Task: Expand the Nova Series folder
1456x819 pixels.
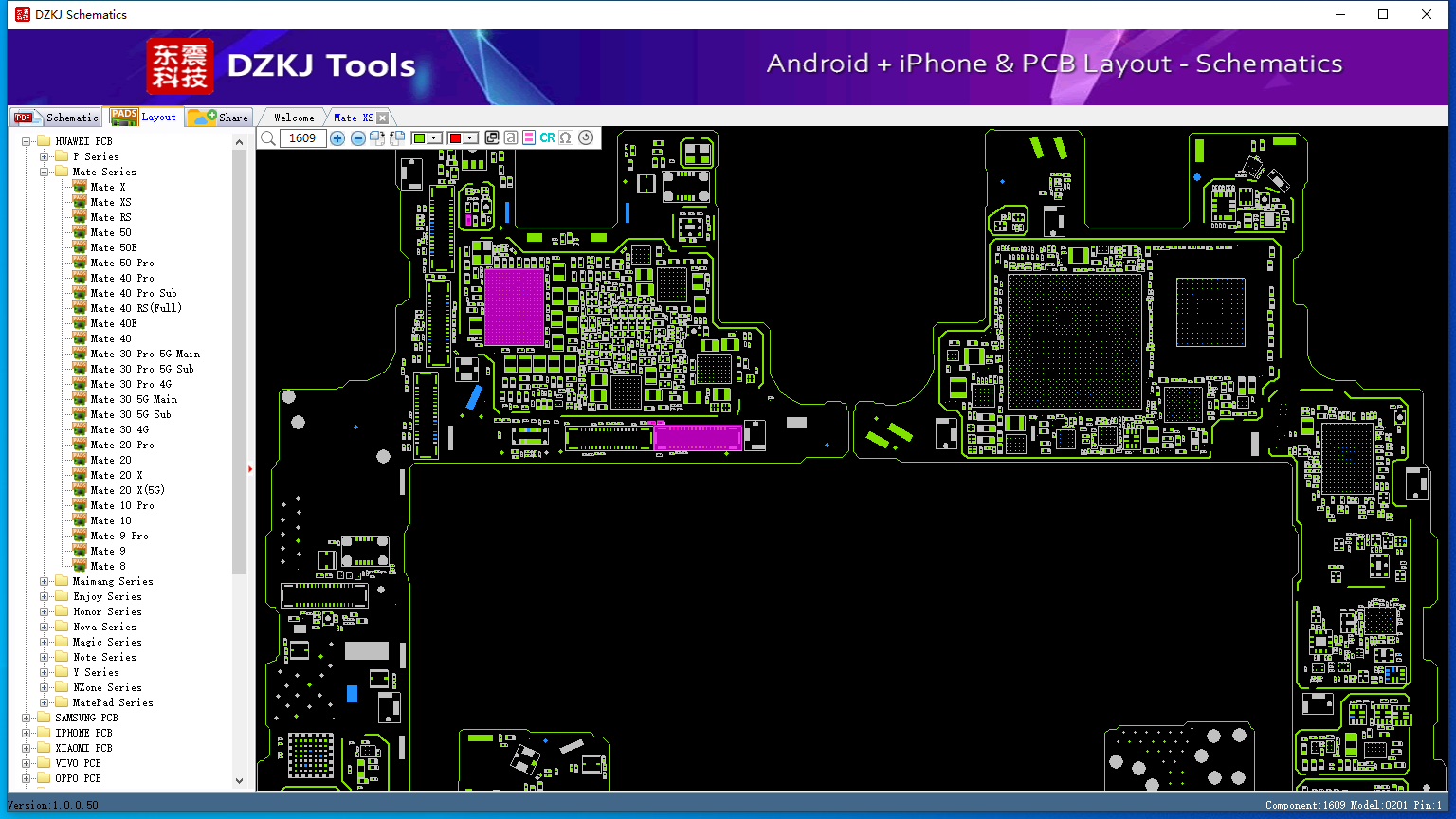Action: tap(44, 627)
